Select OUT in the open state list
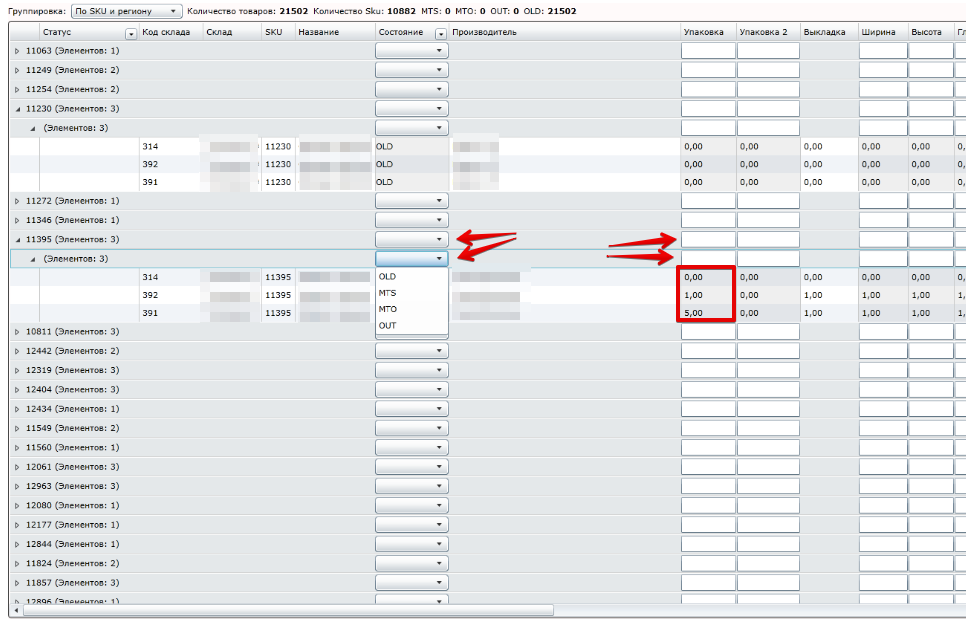The width and height of the screenshot is (966, 622). point(412,326)
